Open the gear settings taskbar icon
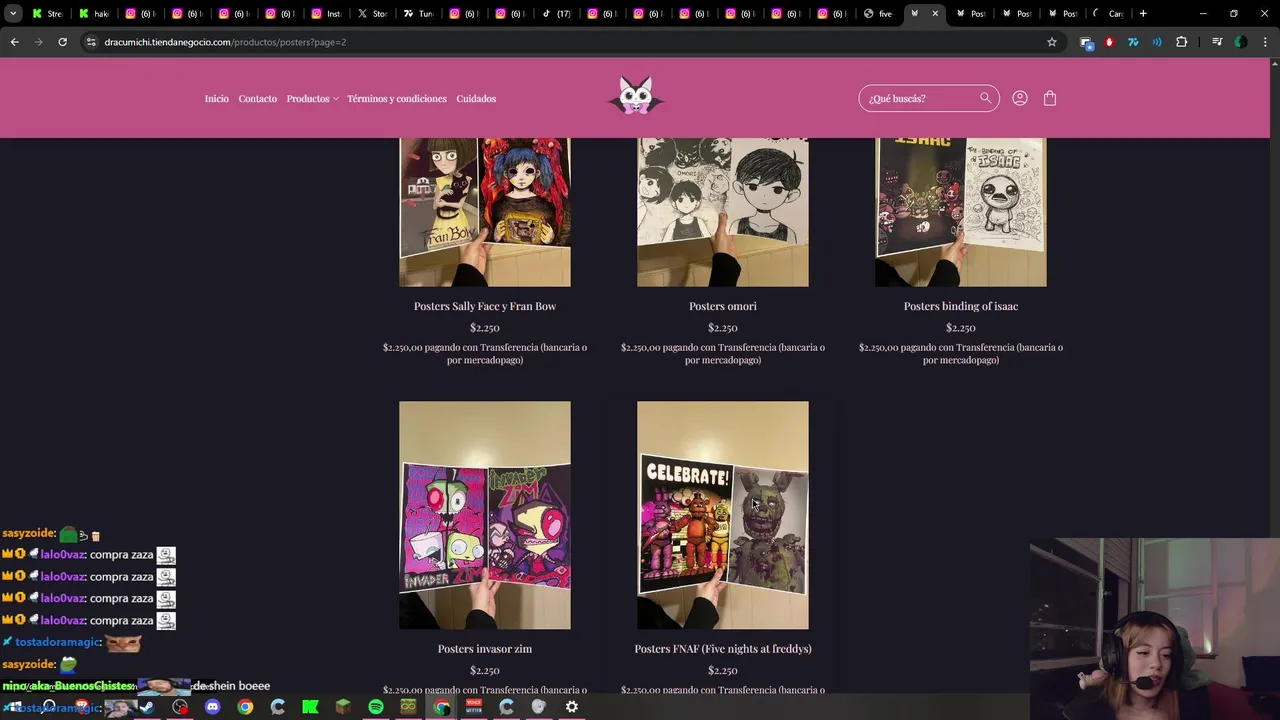1280x720 pixels. (x=572, y=707)
